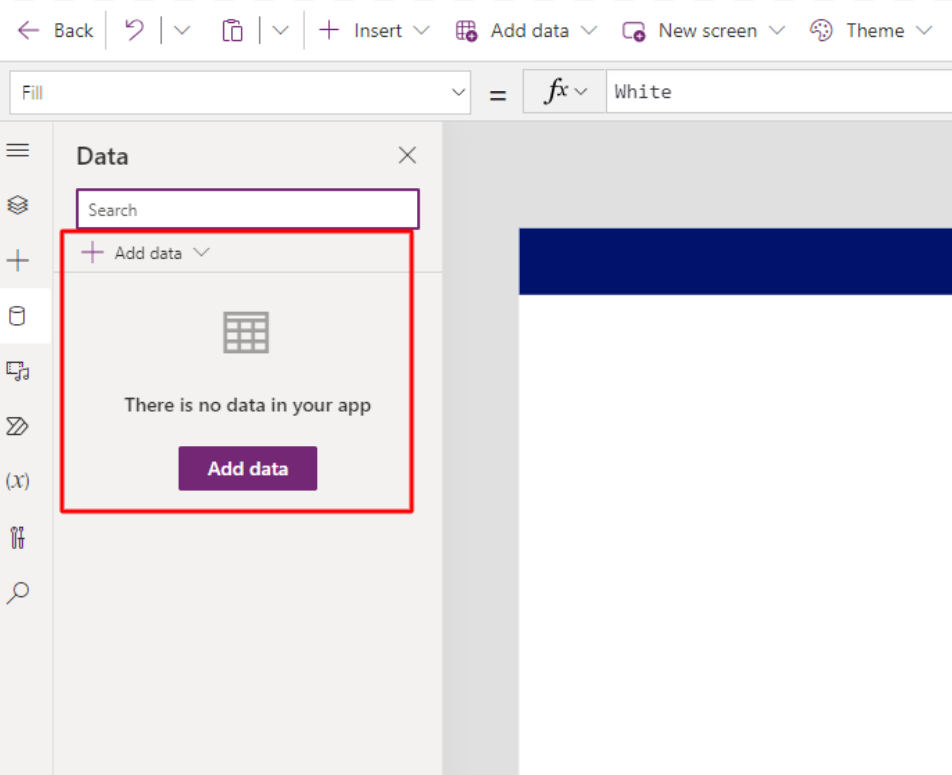Click the Back button

pos(55,30)
